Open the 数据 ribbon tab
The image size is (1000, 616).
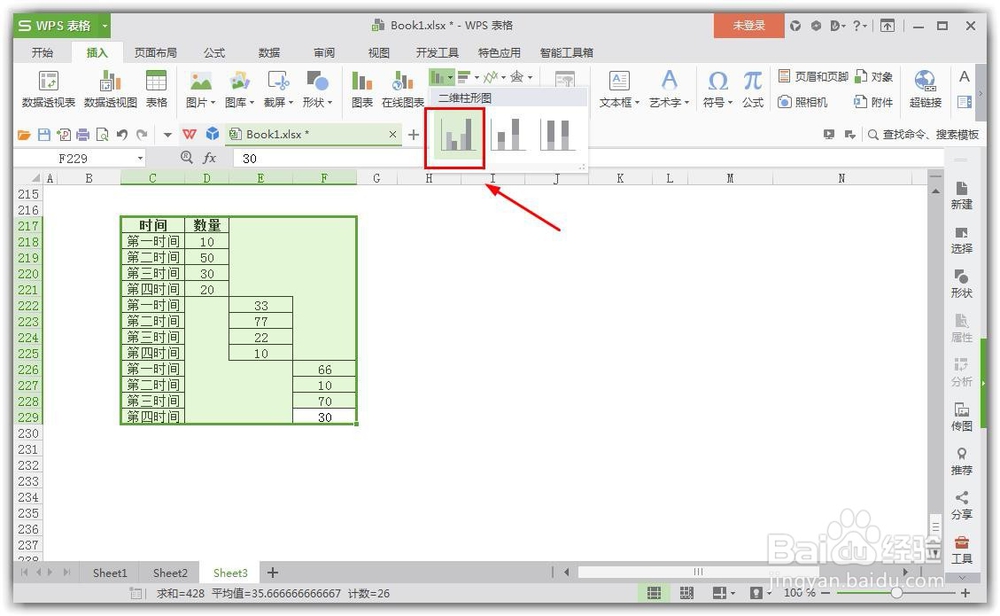tap(269, 53)
